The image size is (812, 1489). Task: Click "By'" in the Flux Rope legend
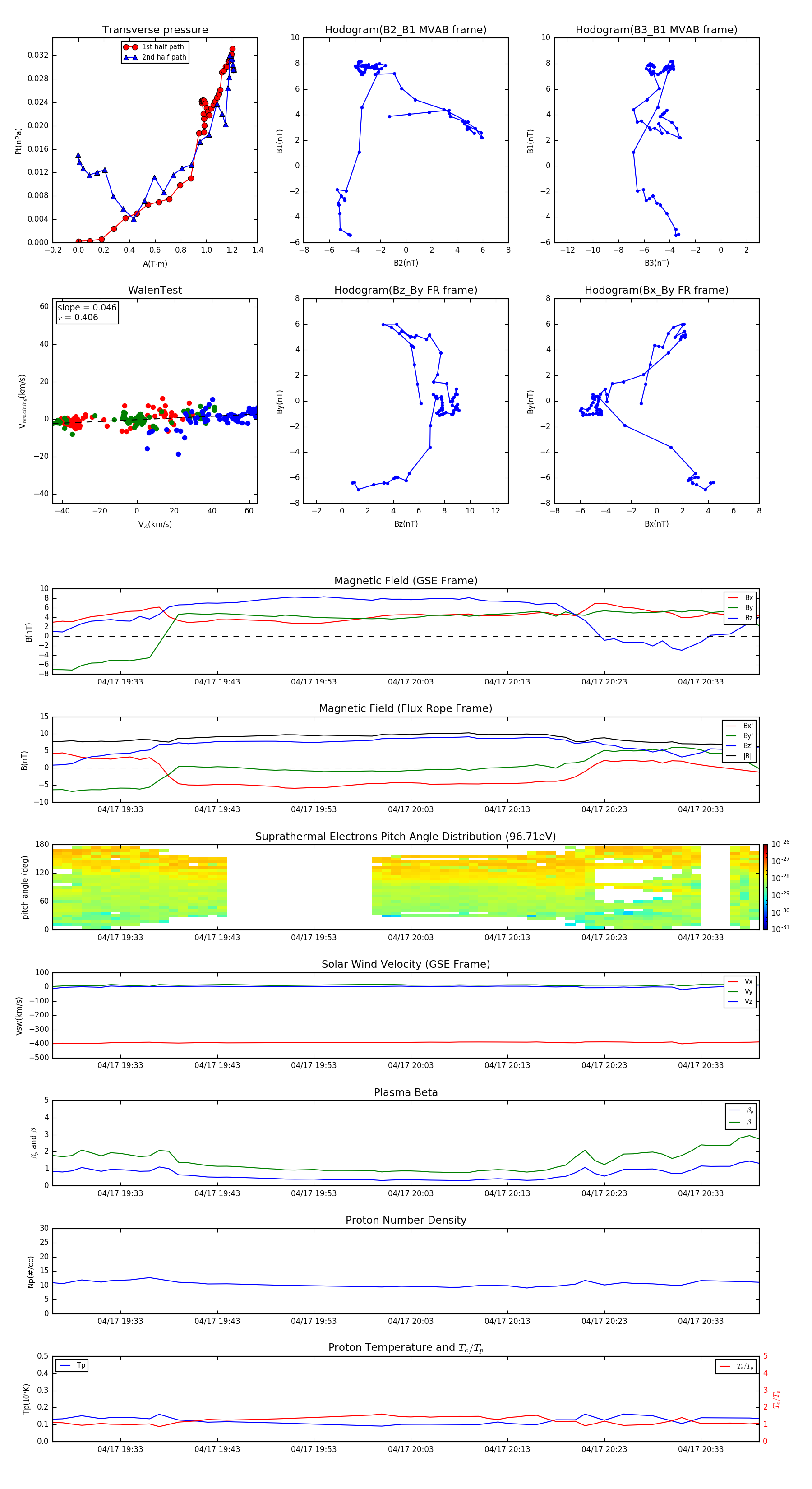click(748, 736)
